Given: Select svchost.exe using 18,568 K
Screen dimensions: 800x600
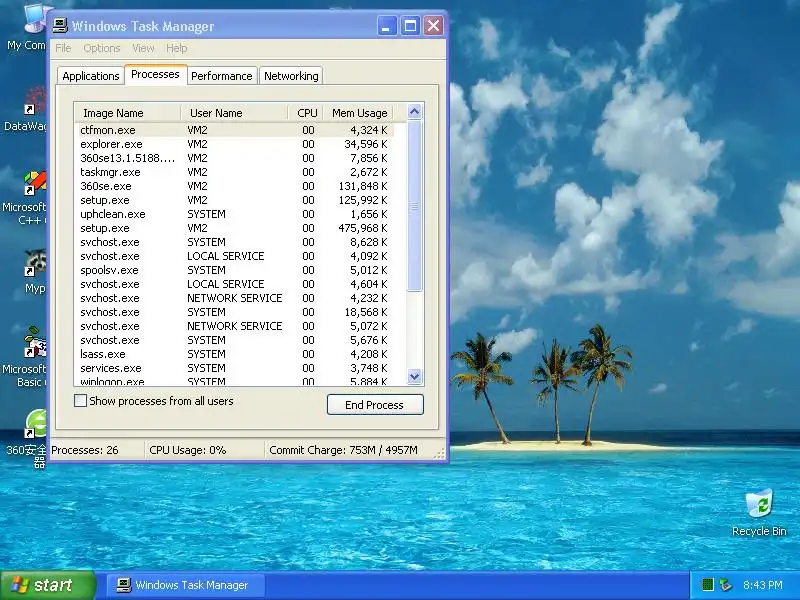Looking at the screenshot, I should [x=235, y=312].
